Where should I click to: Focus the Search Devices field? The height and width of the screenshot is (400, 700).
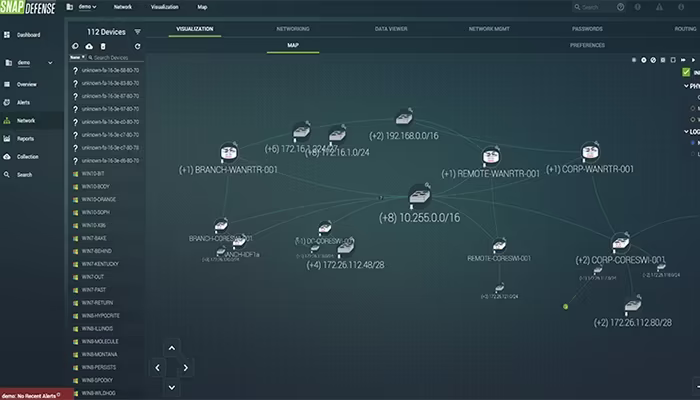pyautogui.click(x=116, y=58)
